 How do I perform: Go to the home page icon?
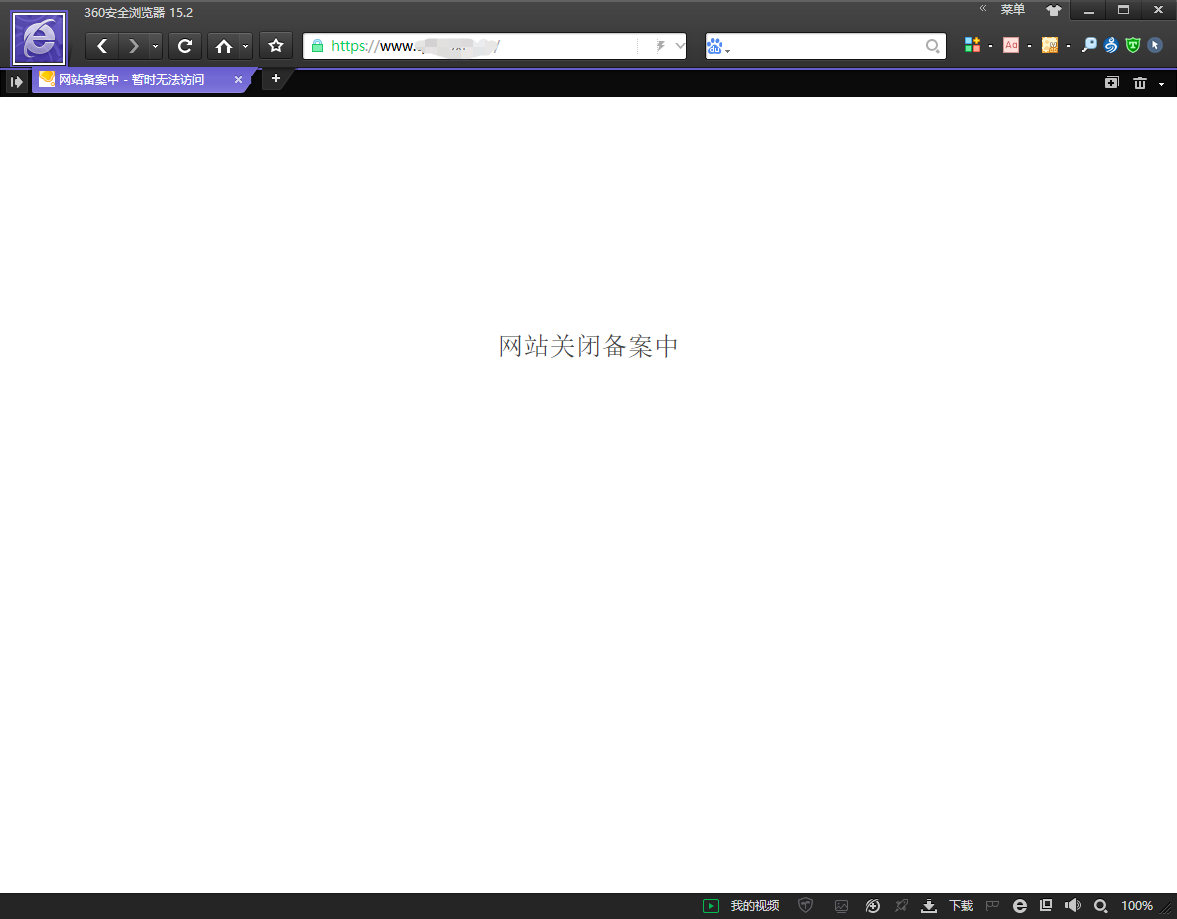click(x=224, y=46)
